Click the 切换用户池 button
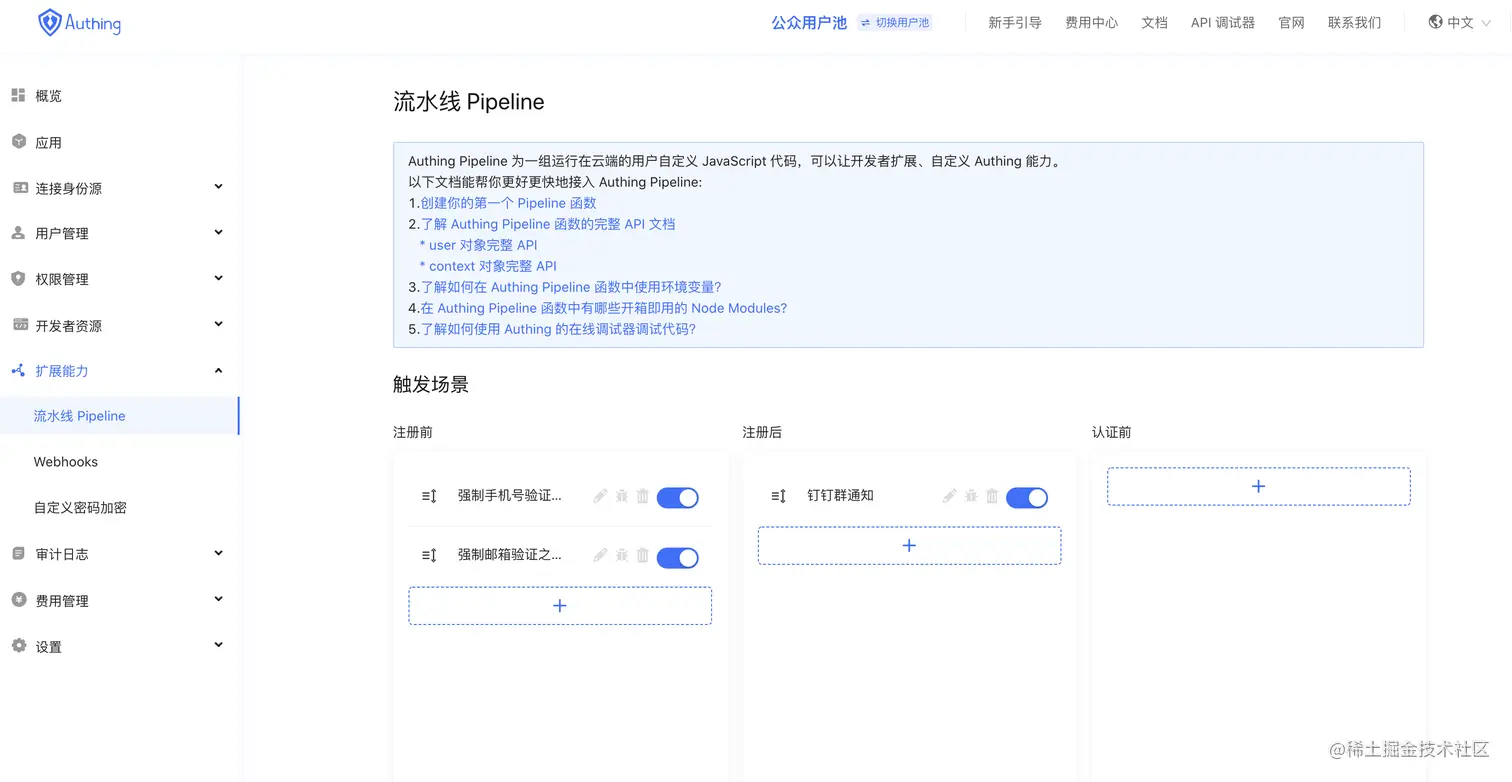This screenshot has height=782, width=1512. (895, 22)
